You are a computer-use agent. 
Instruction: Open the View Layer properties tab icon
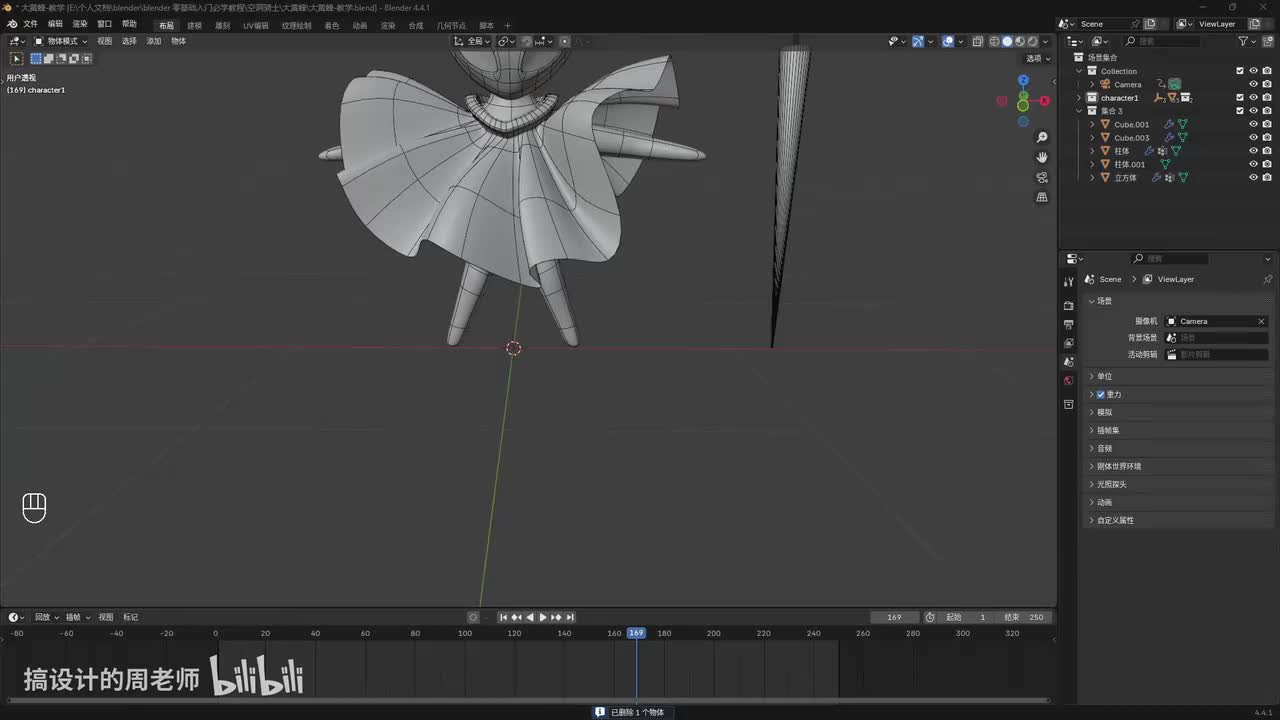(x=1068, y=343)
